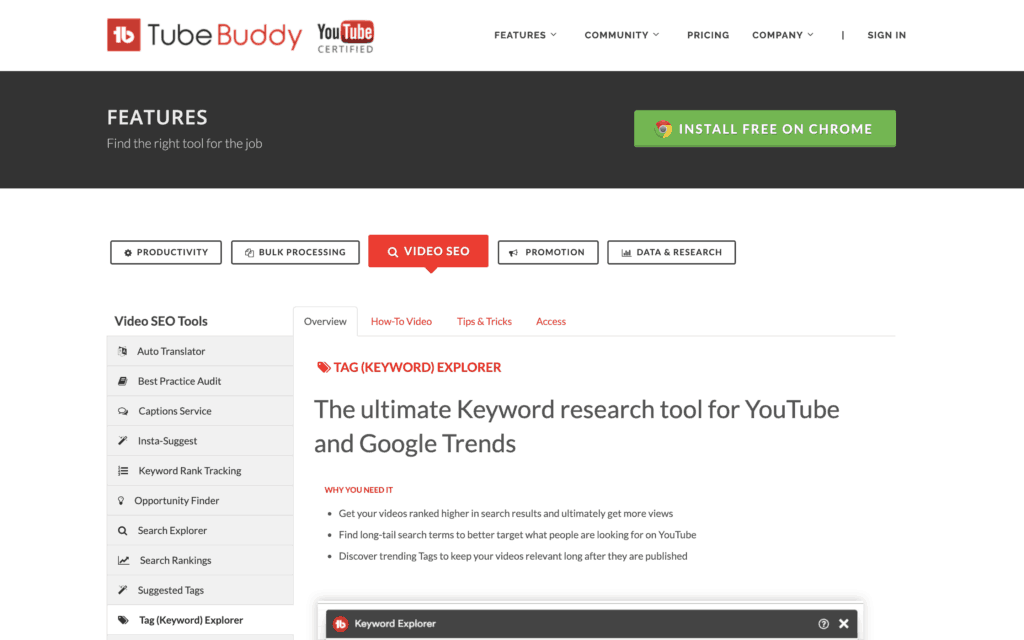Open Keyword Rank Tracking tool page
Viewport: 1024px width, 640px height.
(x=200, y=471)
